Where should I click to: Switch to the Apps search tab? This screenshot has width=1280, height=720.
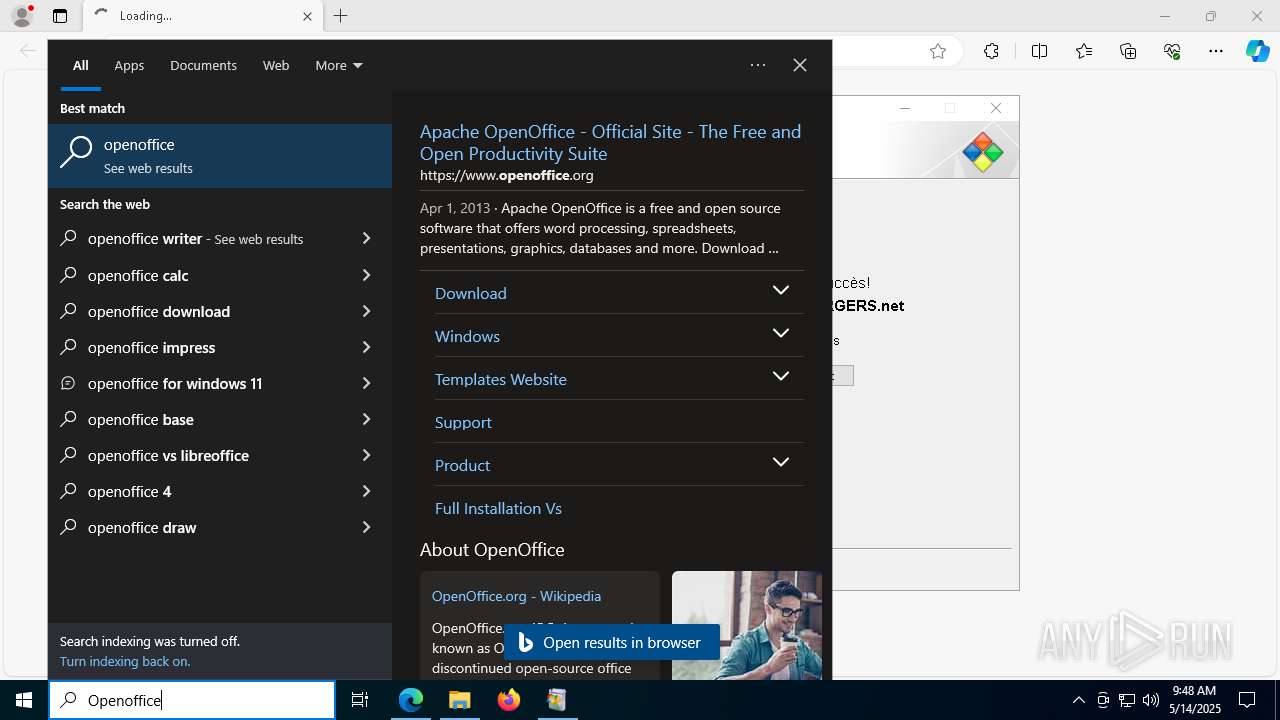pos(129,65)
